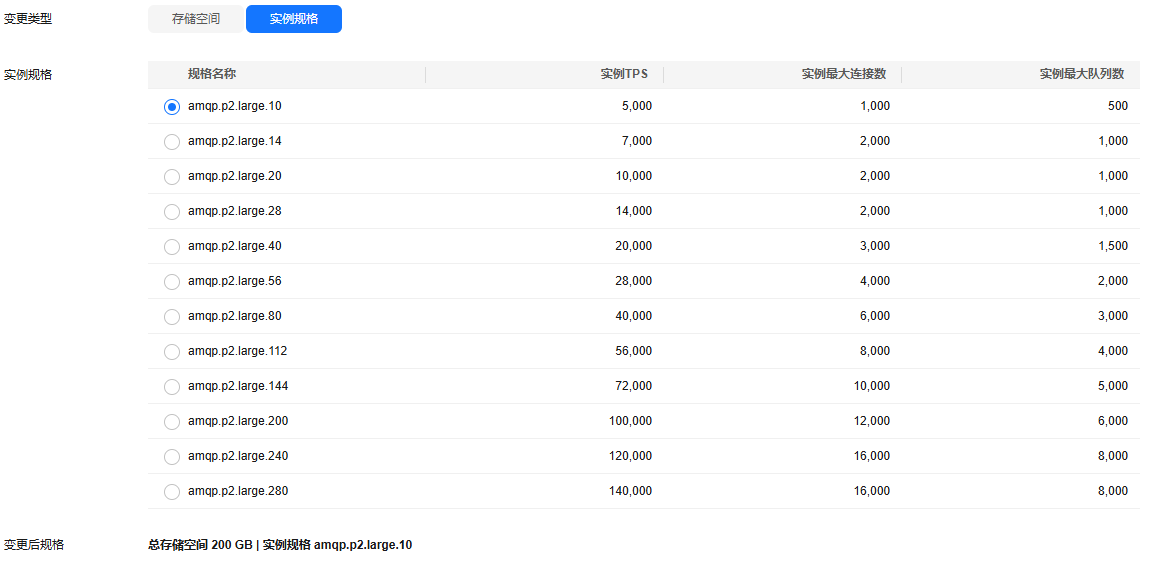Click the 140,000 TPS value cell
The height and width of the screenshot is (563, 1156).
630,491
